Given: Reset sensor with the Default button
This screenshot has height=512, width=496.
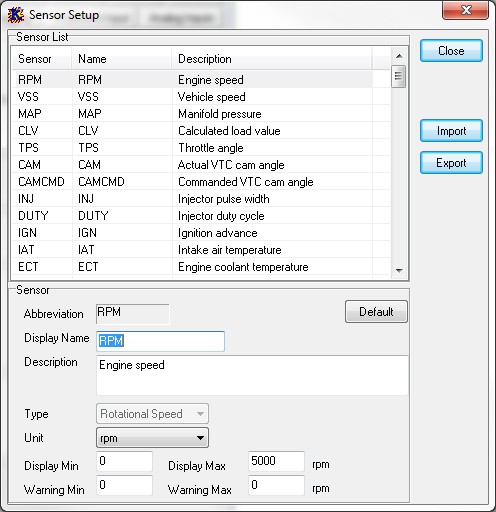Looking at the screenshot, I should pos(376,312).
